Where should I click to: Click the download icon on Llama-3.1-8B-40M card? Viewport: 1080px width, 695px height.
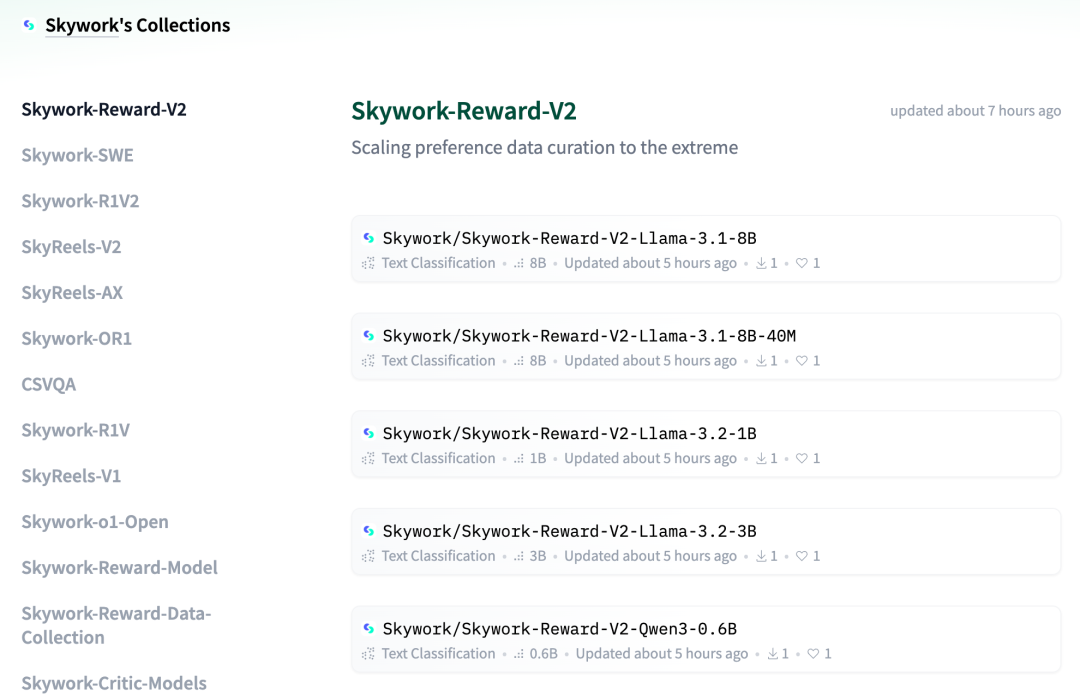[761, 361]
